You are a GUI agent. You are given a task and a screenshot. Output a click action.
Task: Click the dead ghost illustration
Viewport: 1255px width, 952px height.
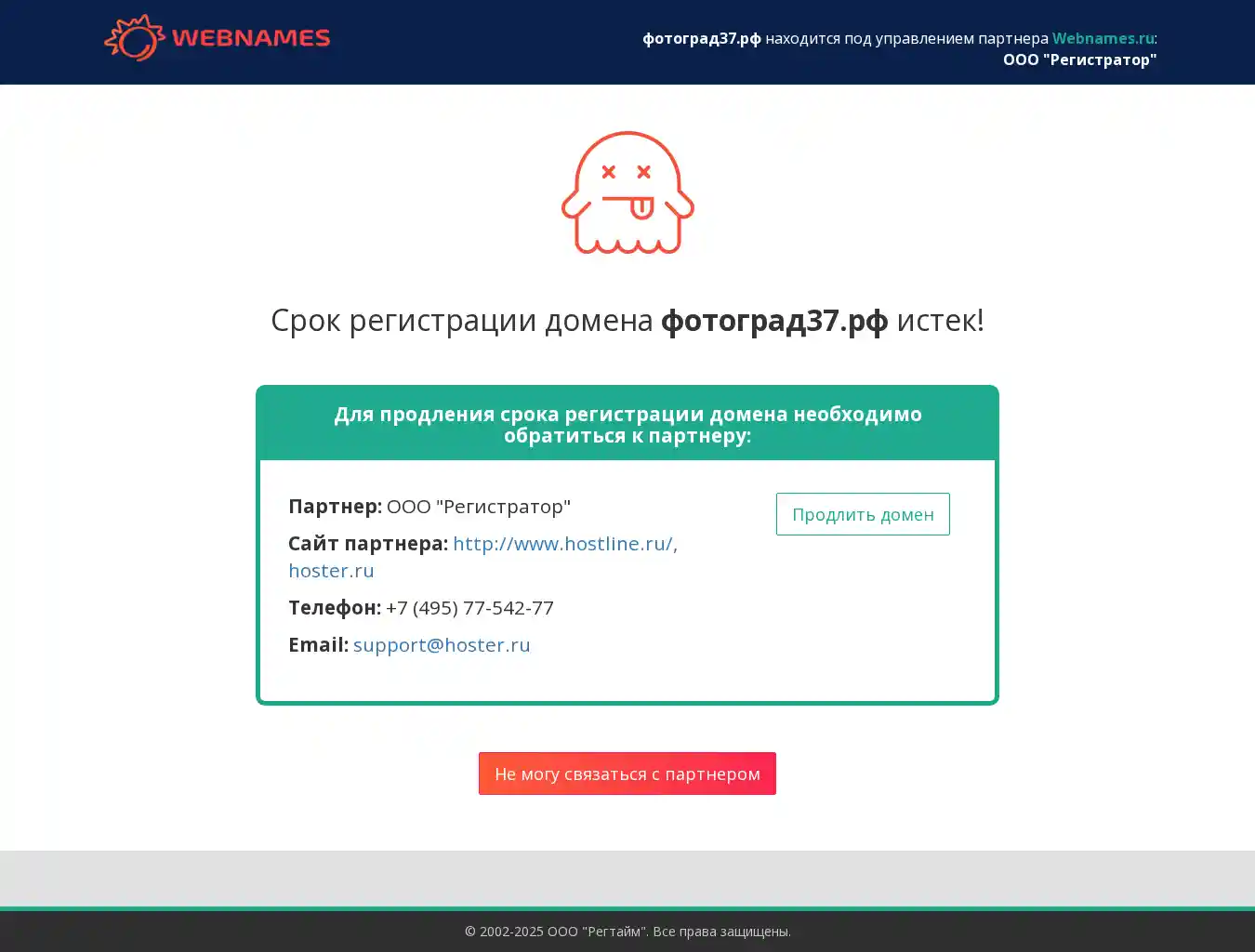[x=627, y=192]
